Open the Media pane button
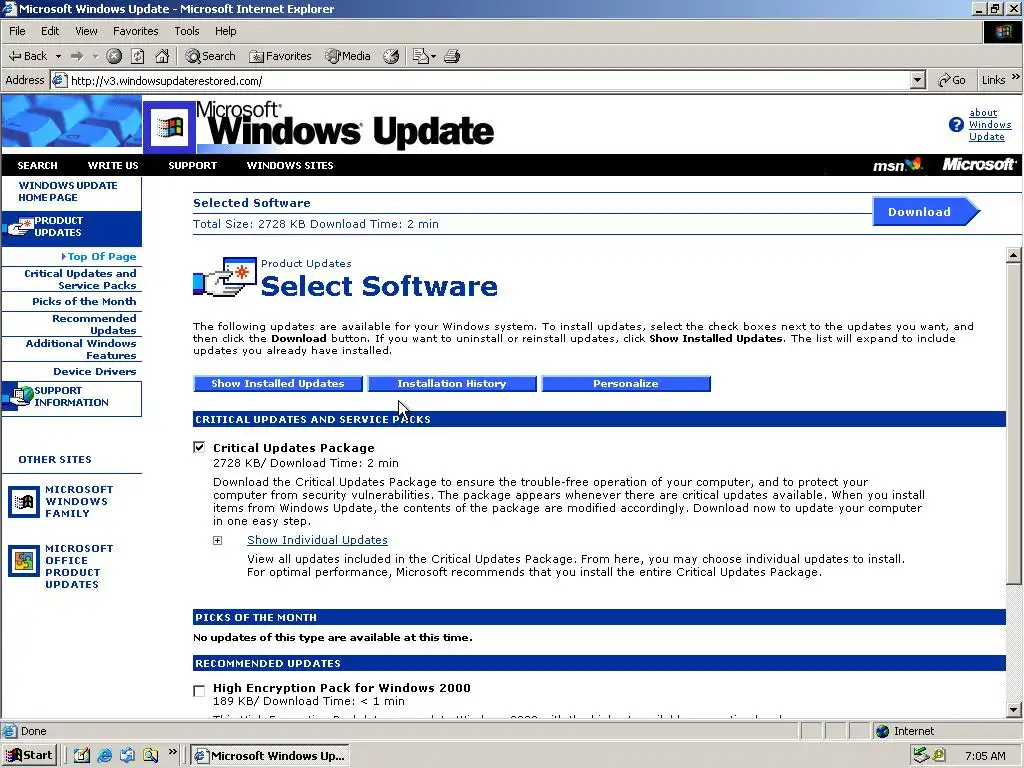 click(348, 56)
